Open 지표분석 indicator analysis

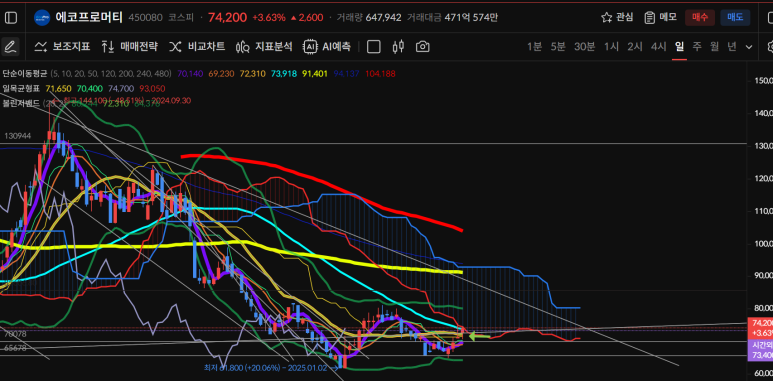click(x=264, y=47)
